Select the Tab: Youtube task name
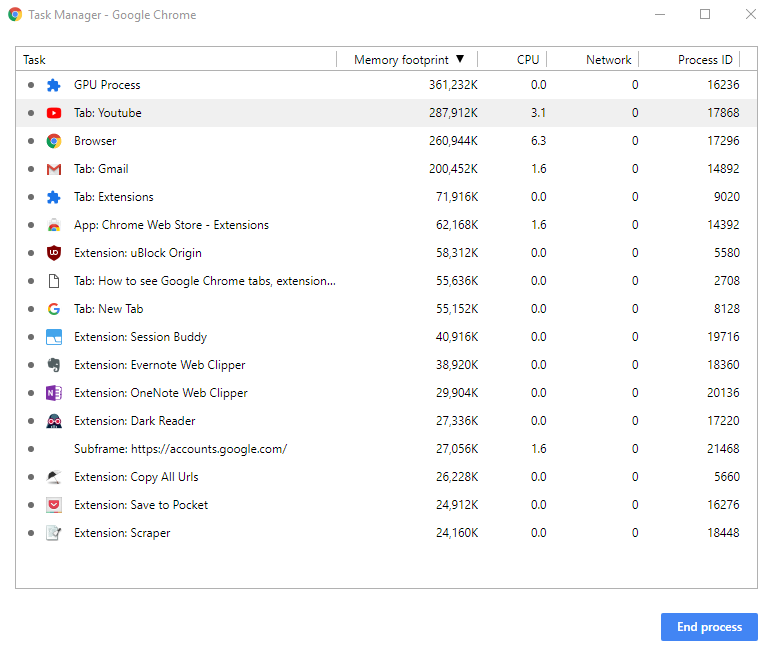 [x=108, y=113]
